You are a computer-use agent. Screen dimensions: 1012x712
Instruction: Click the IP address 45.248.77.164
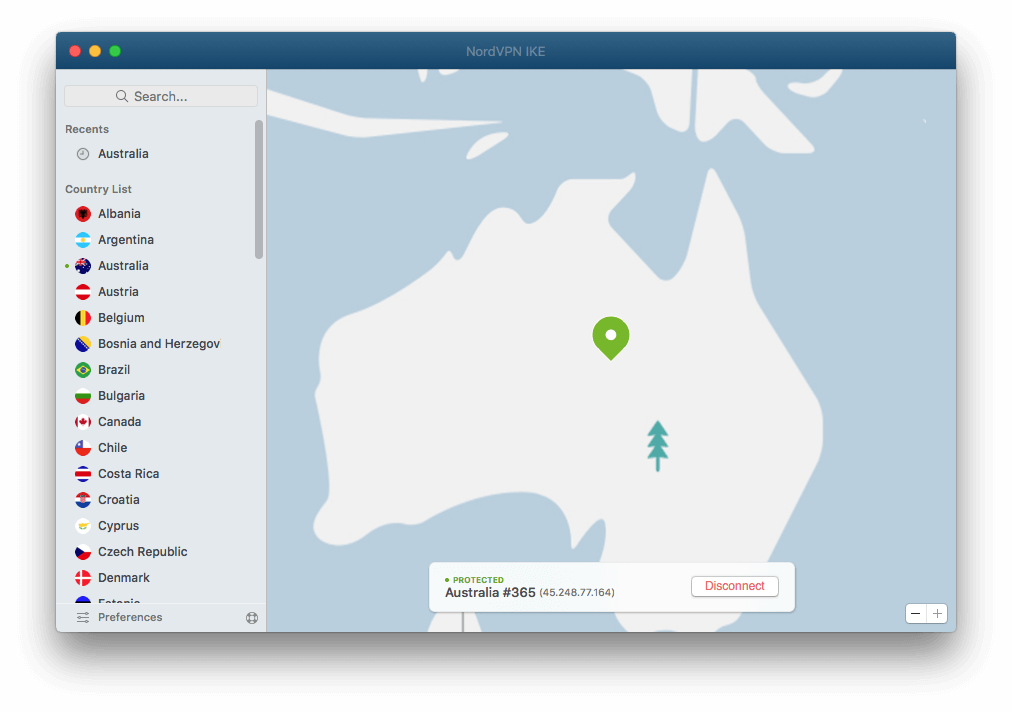pos(577,593)
